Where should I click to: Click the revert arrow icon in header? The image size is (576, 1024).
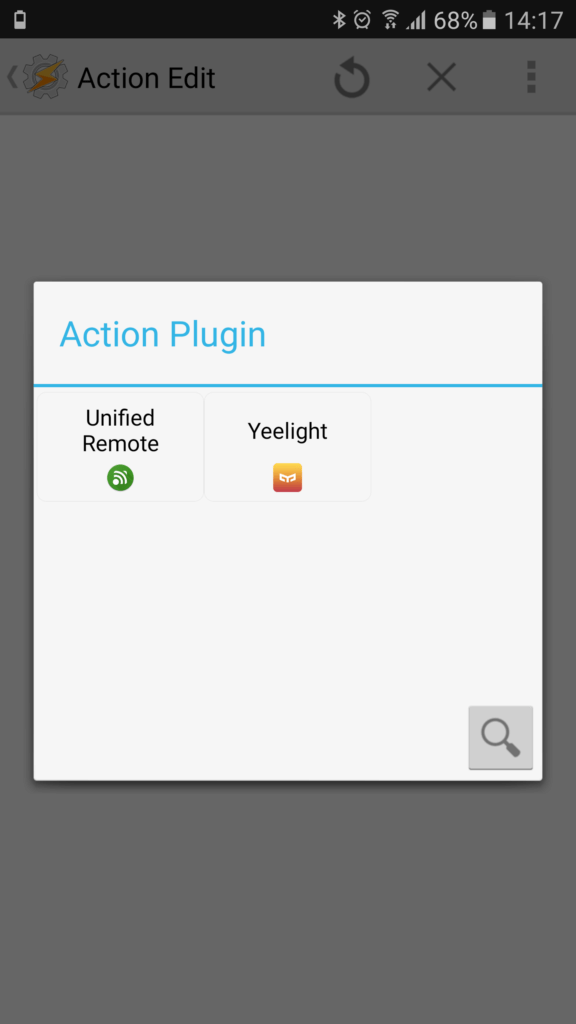coord(352,78)
